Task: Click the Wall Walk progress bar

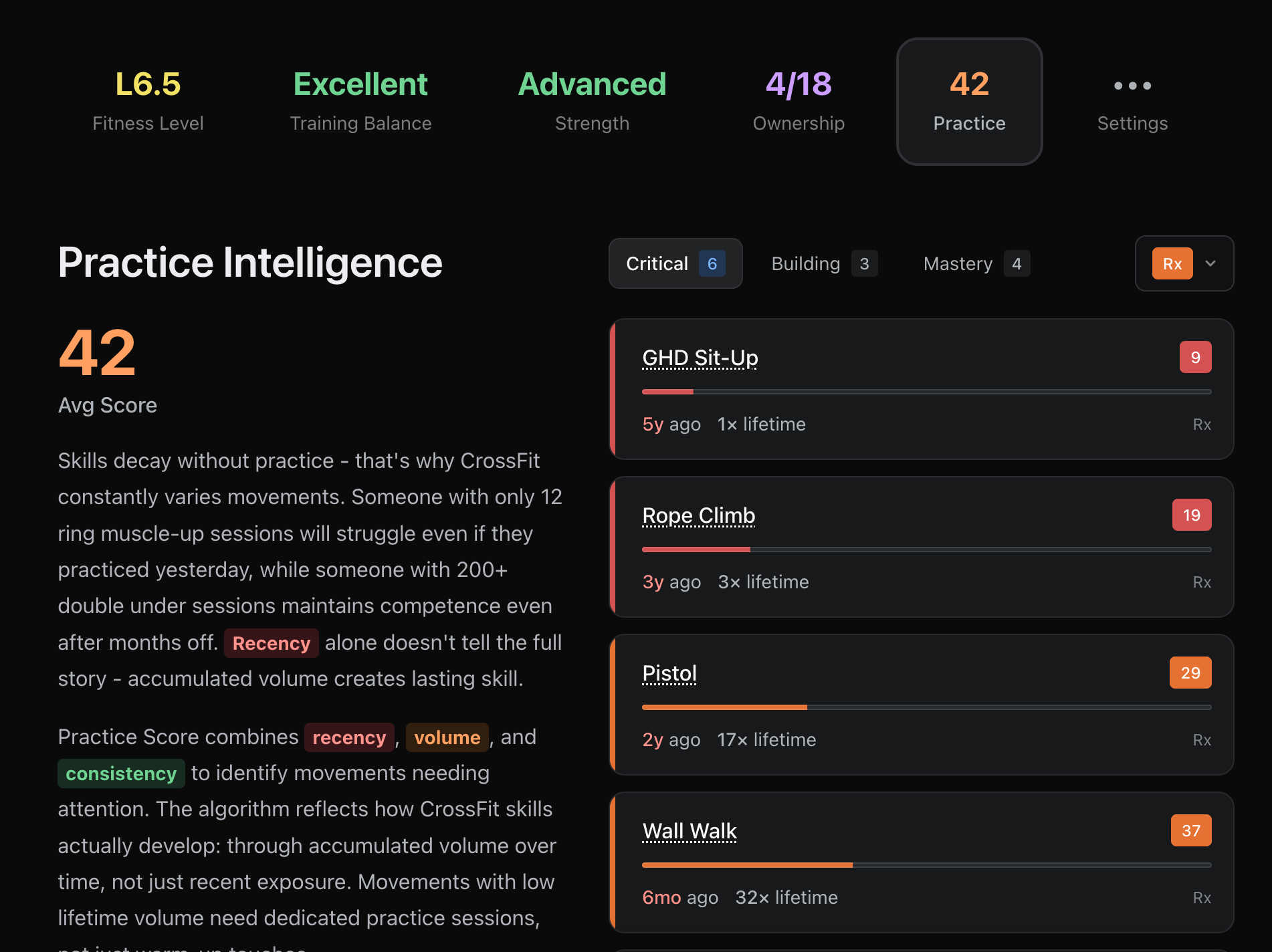Action: pyautogui.click(x=926, y=865)
